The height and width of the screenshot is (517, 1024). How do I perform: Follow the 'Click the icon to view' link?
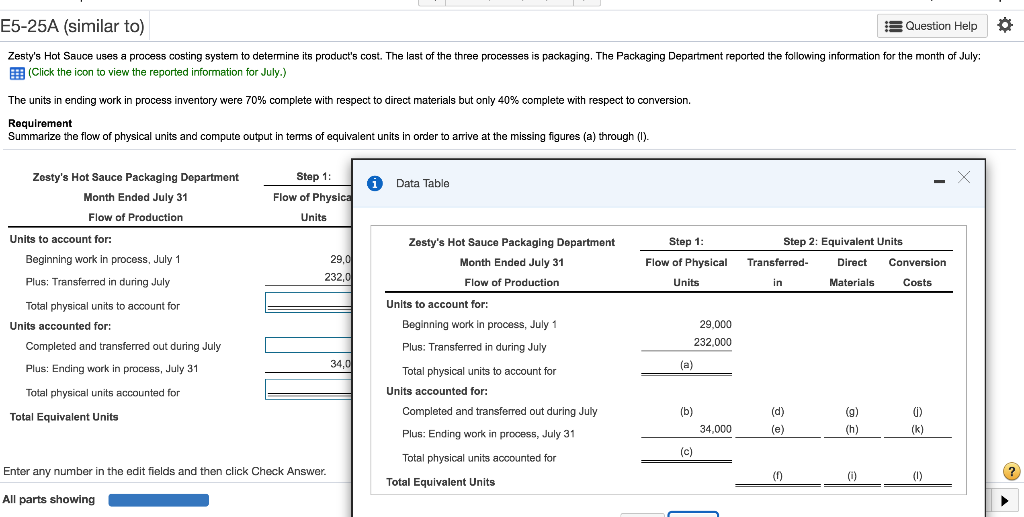[x=157, y=72]
